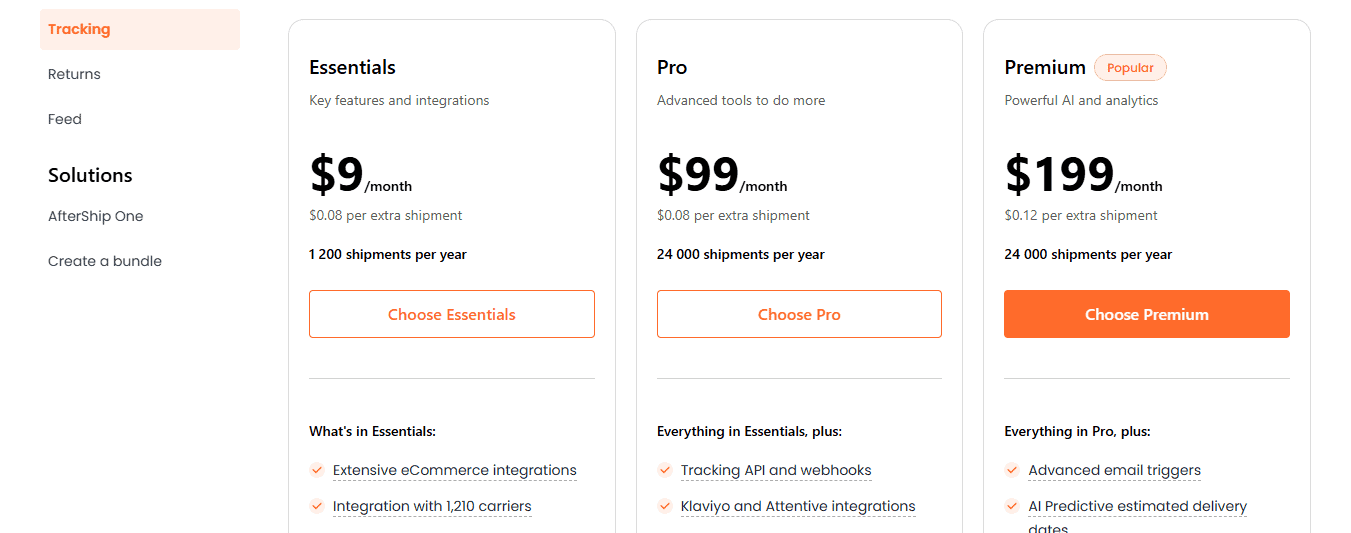Open the Returns sidebar item
1351x533 pixels.
click(74, 74)
